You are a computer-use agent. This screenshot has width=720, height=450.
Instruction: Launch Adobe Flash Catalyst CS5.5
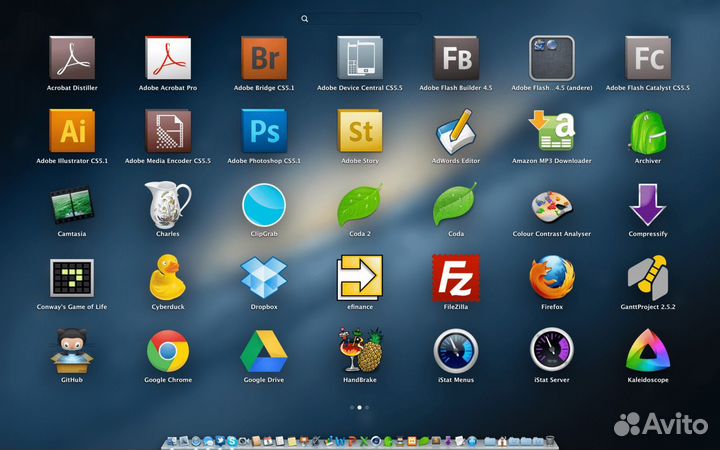click(x=648, y=58)
